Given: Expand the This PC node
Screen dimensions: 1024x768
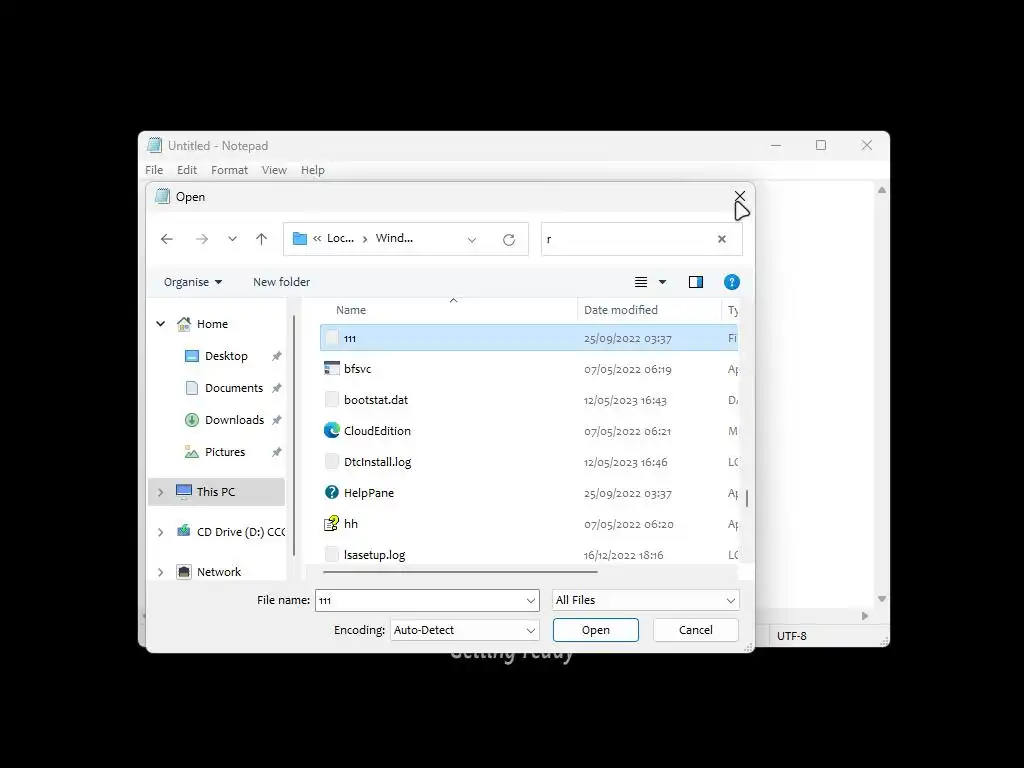Looking at the screenshot, I should point(161,492).
